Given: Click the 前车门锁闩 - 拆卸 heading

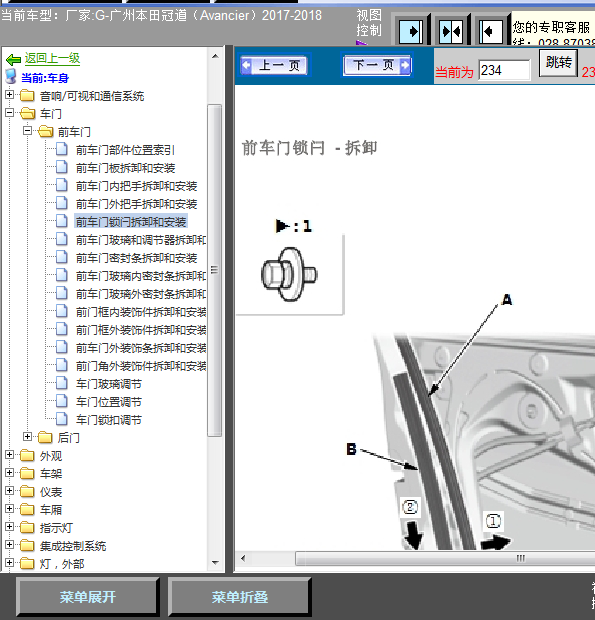Looking at the screenshot, I should pos(309,148).
